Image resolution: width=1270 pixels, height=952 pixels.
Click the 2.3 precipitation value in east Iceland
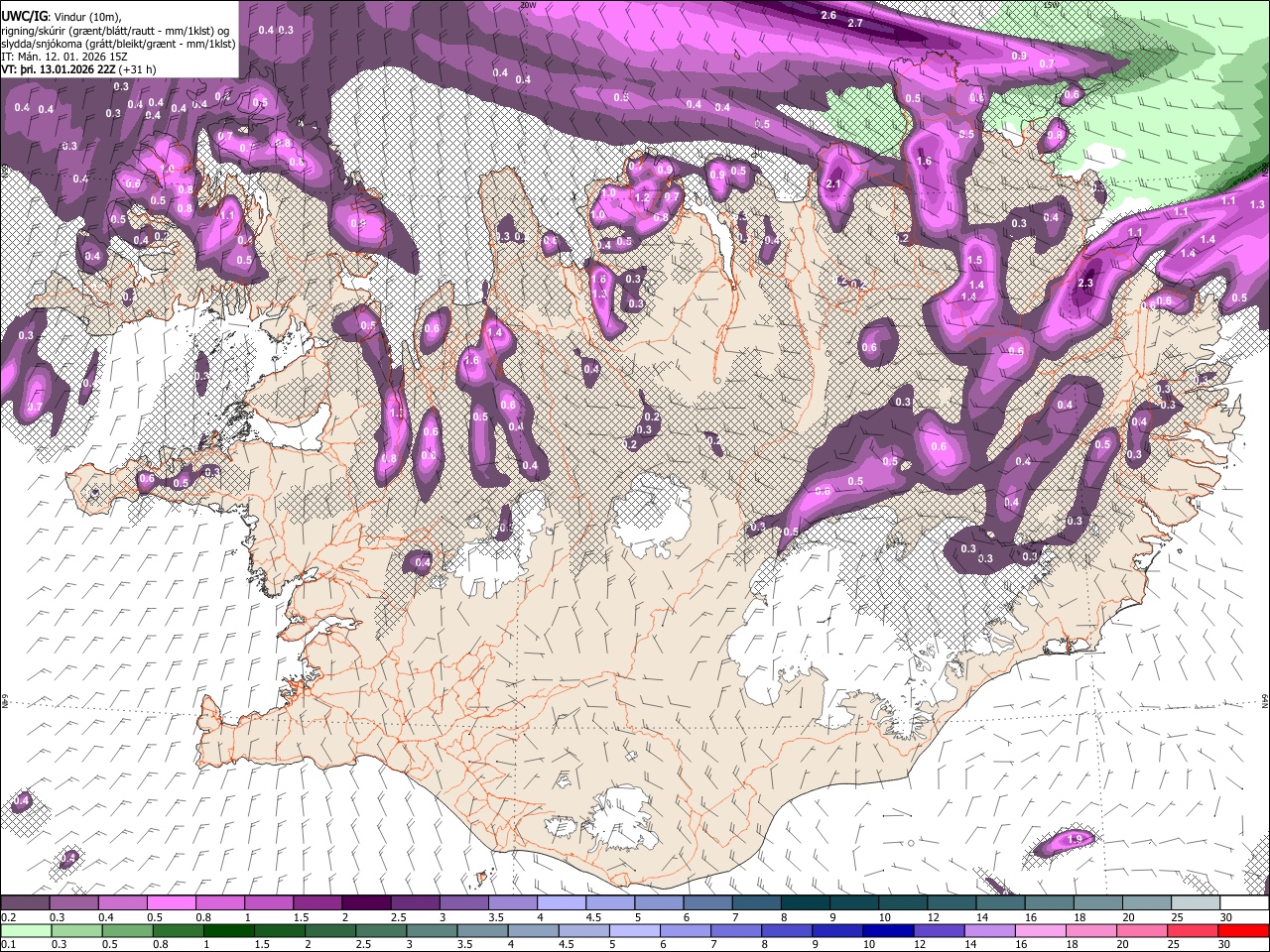(x=1084, y=283)
